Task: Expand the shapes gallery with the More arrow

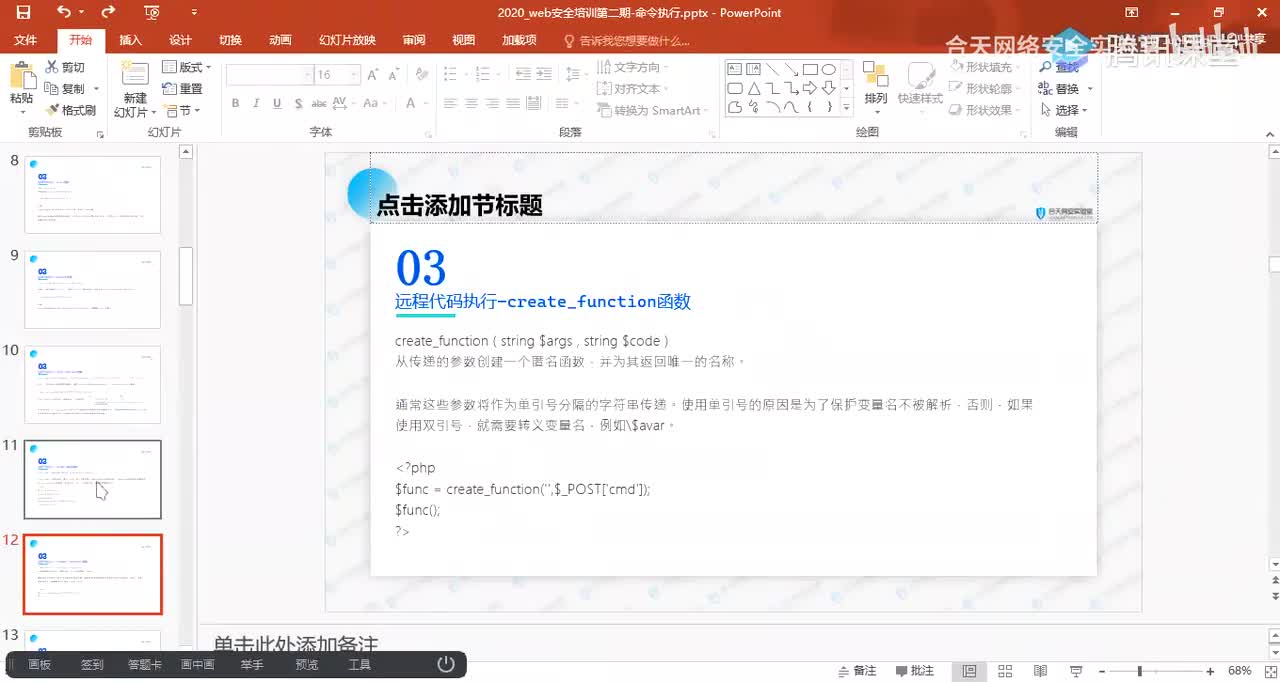Action: 847,107
